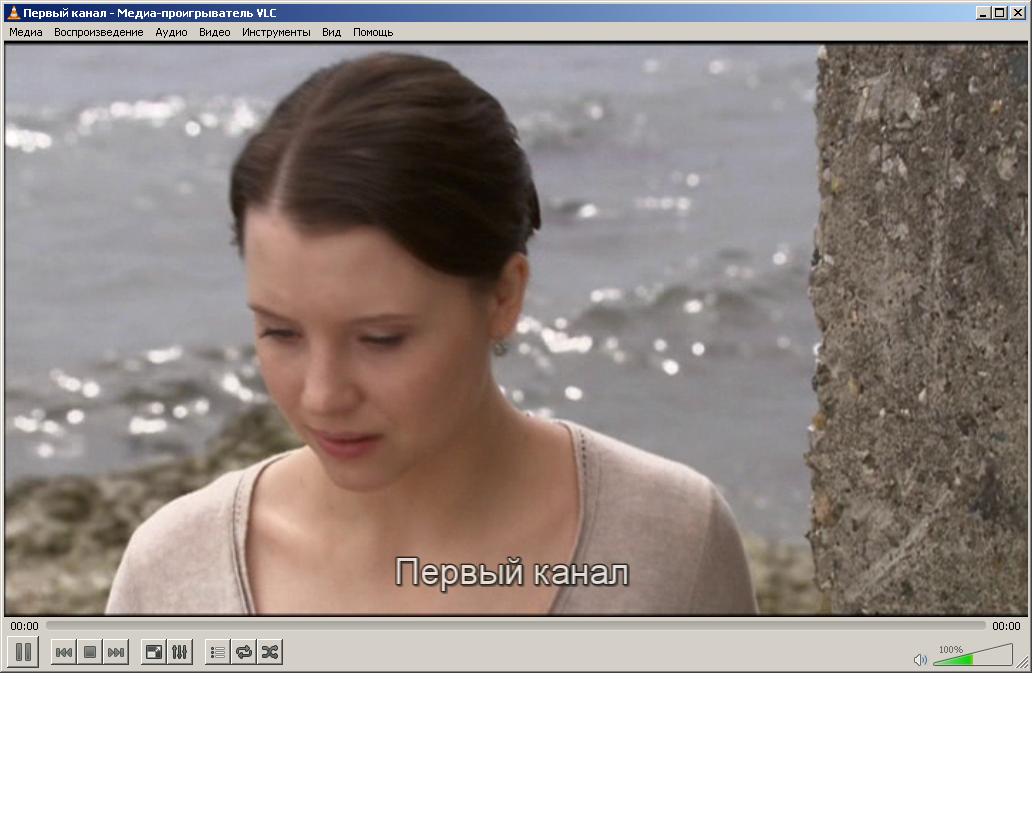The image size is (1032, 817).
Task: Open the Помощь menu
Action: pyautogui.click(x=373, y=32)
